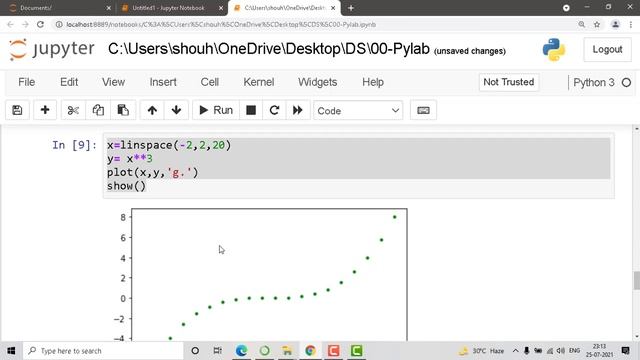Open the notifications center icon
The image size is (640, 360).
(x=625, y=351)
